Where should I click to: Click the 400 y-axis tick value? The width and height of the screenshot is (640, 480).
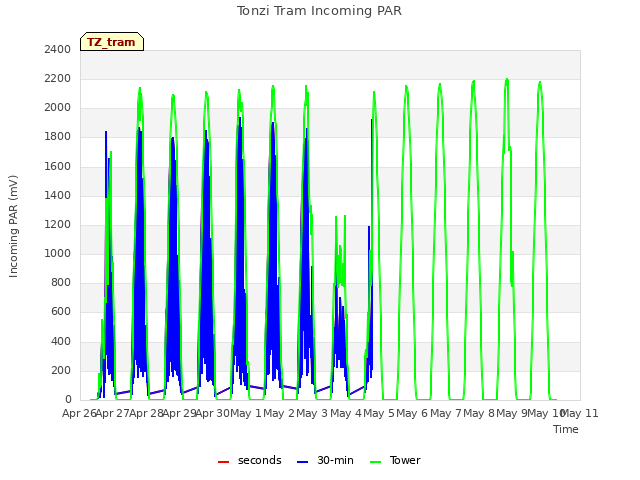click(x=61, y=341)
